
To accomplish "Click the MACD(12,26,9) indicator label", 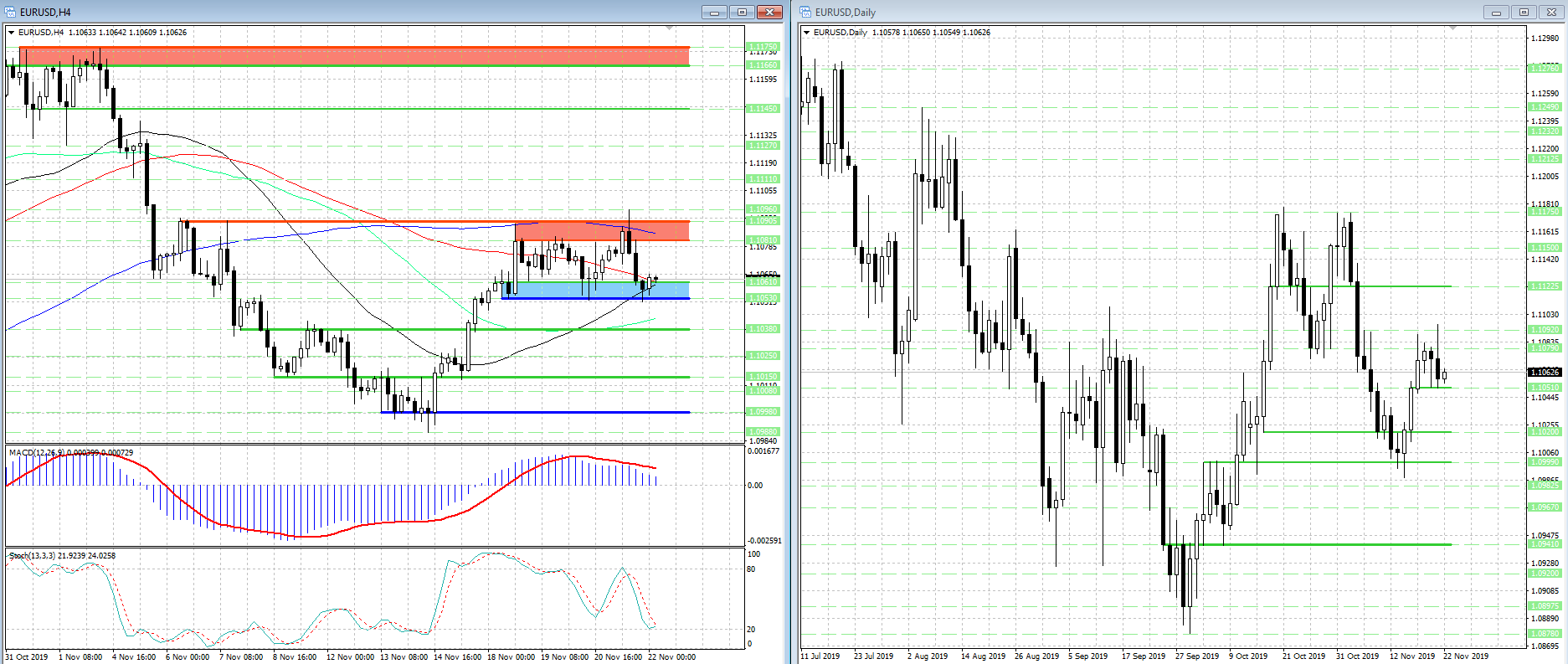I will [71, 453].
